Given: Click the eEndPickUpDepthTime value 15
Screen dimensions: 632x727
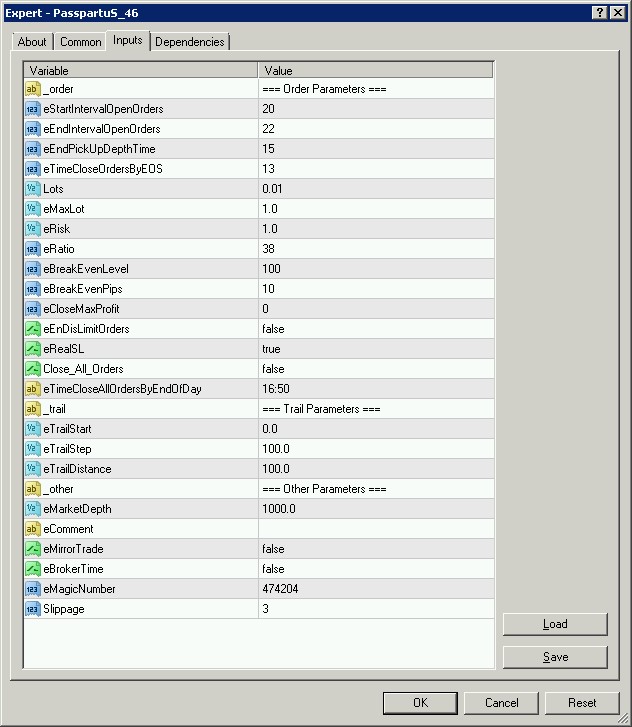Looking at the screenshot, I should [268, 148].
